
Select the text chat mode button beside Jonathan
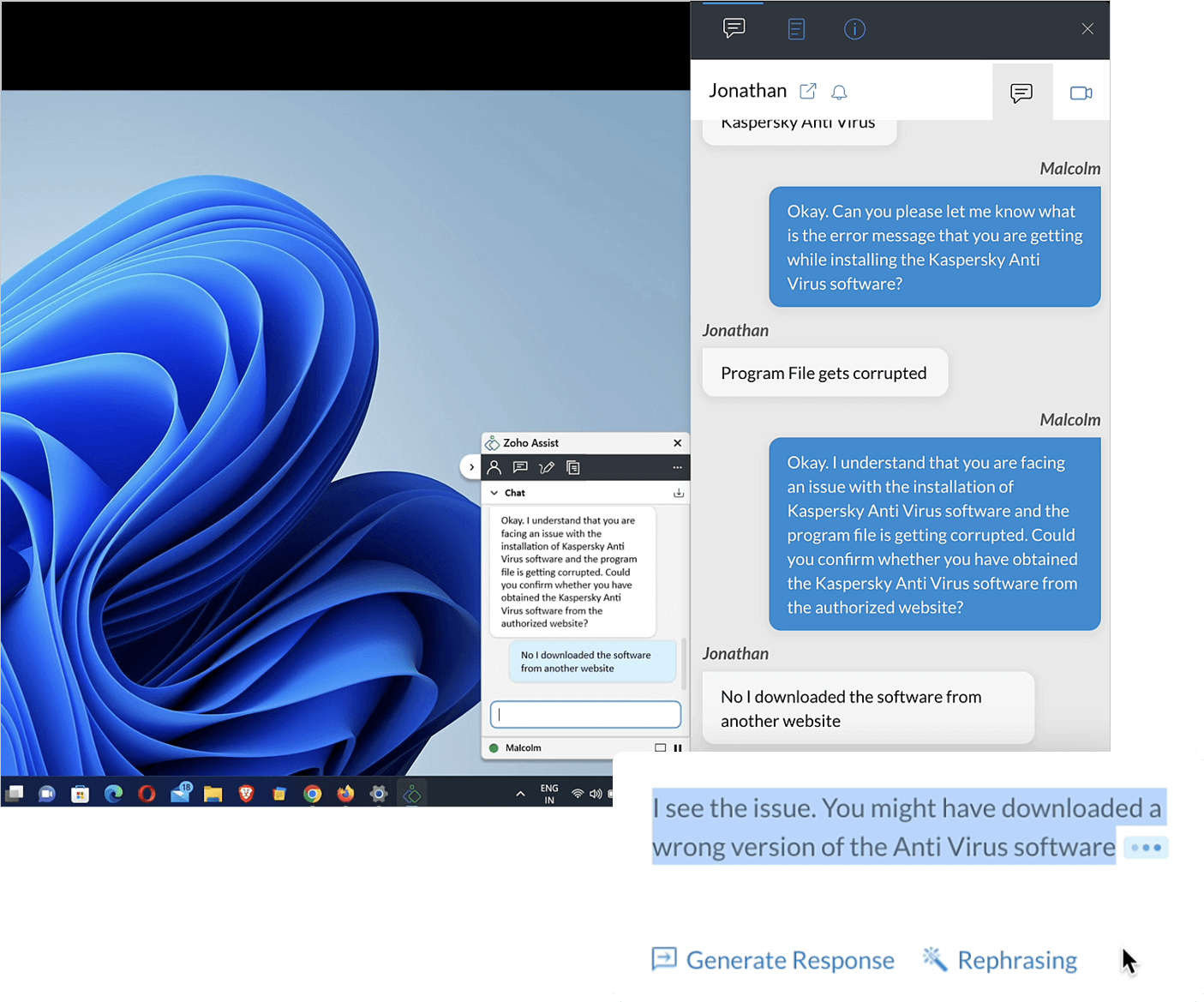[1021, 93]
